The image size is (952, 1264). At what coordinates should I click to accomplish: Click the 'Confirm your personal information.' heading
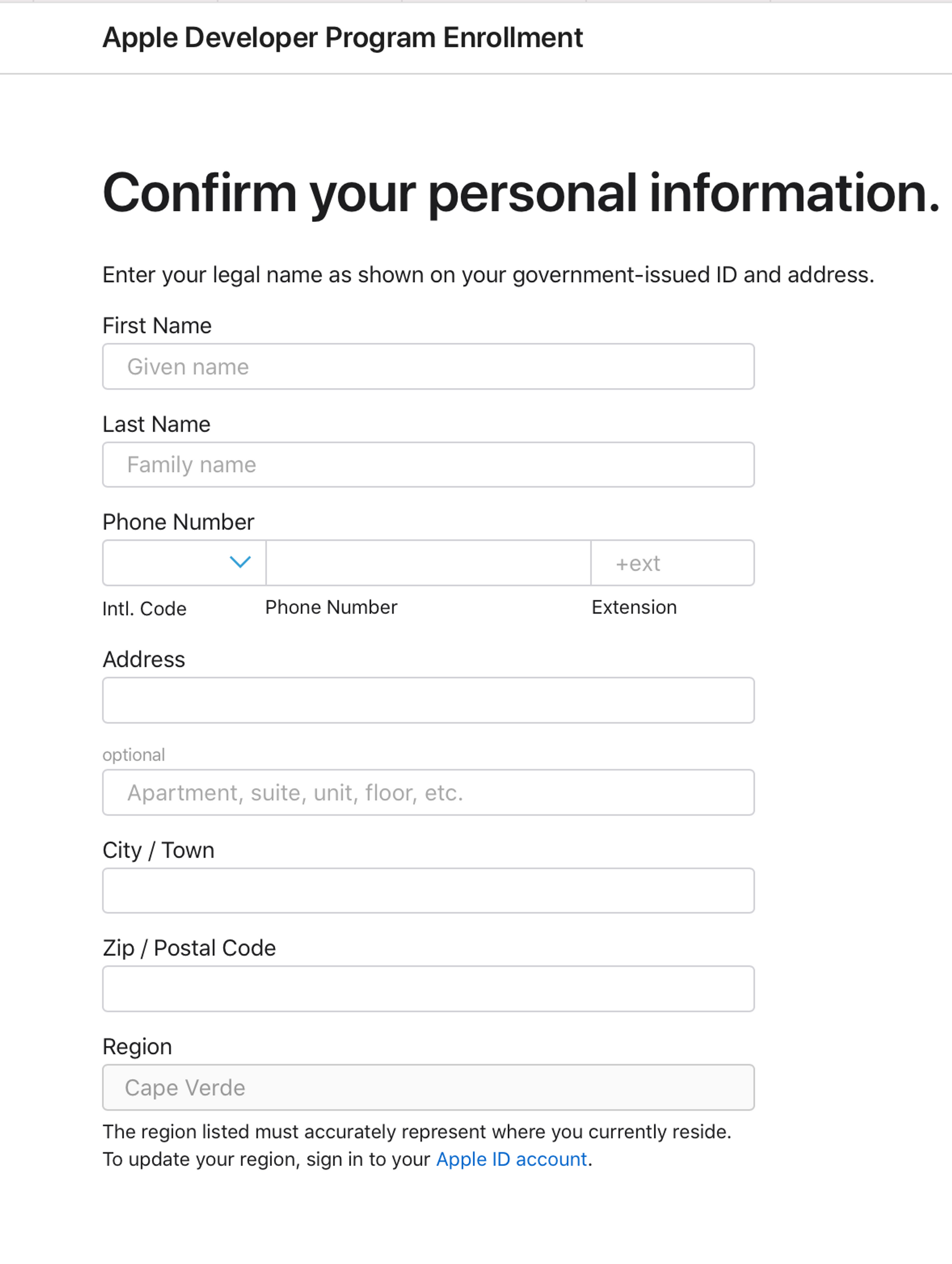[x=521, y=193]
